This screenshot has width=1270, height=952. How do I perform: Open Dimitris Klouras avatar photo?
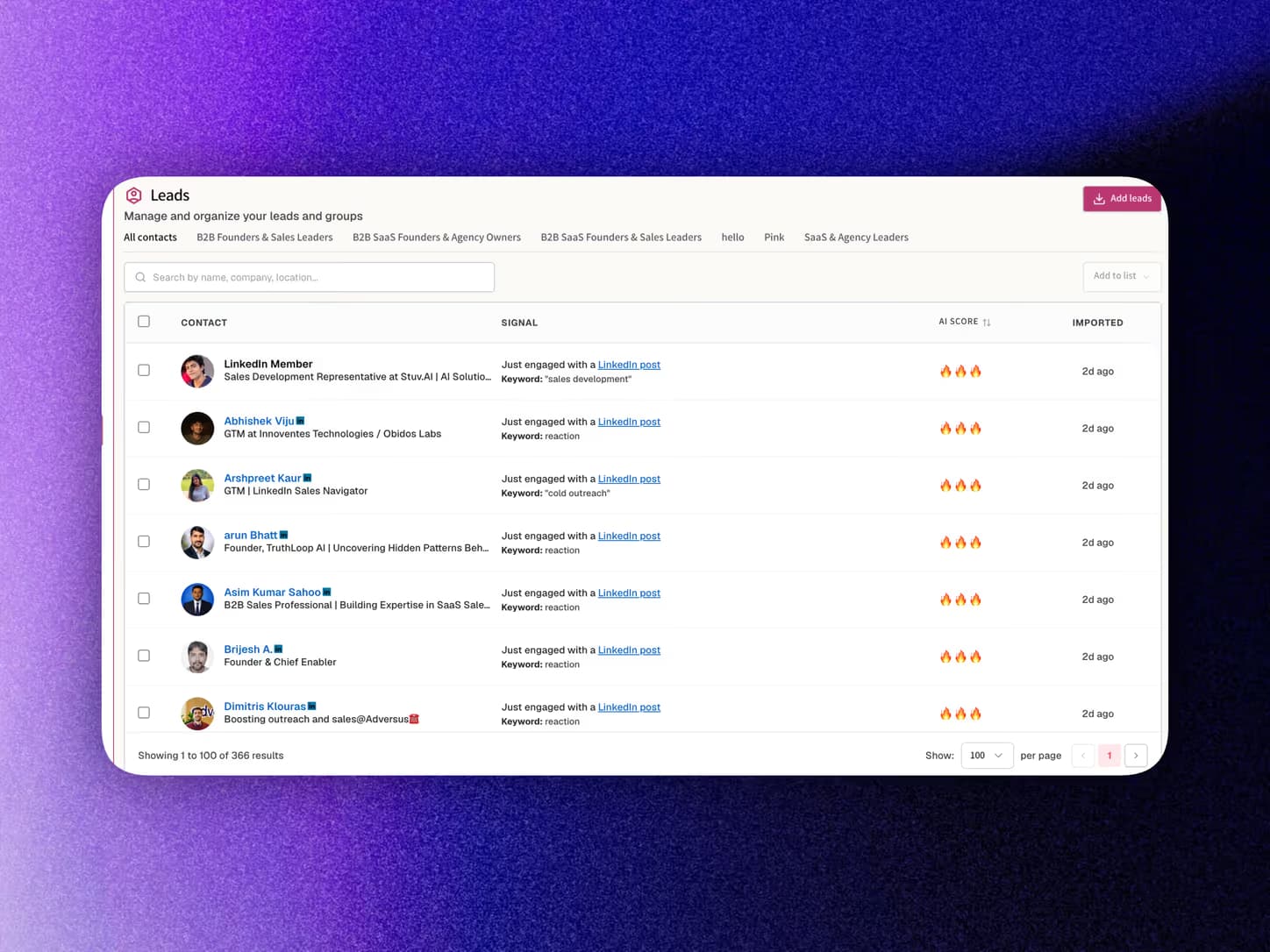click(197, 713)
